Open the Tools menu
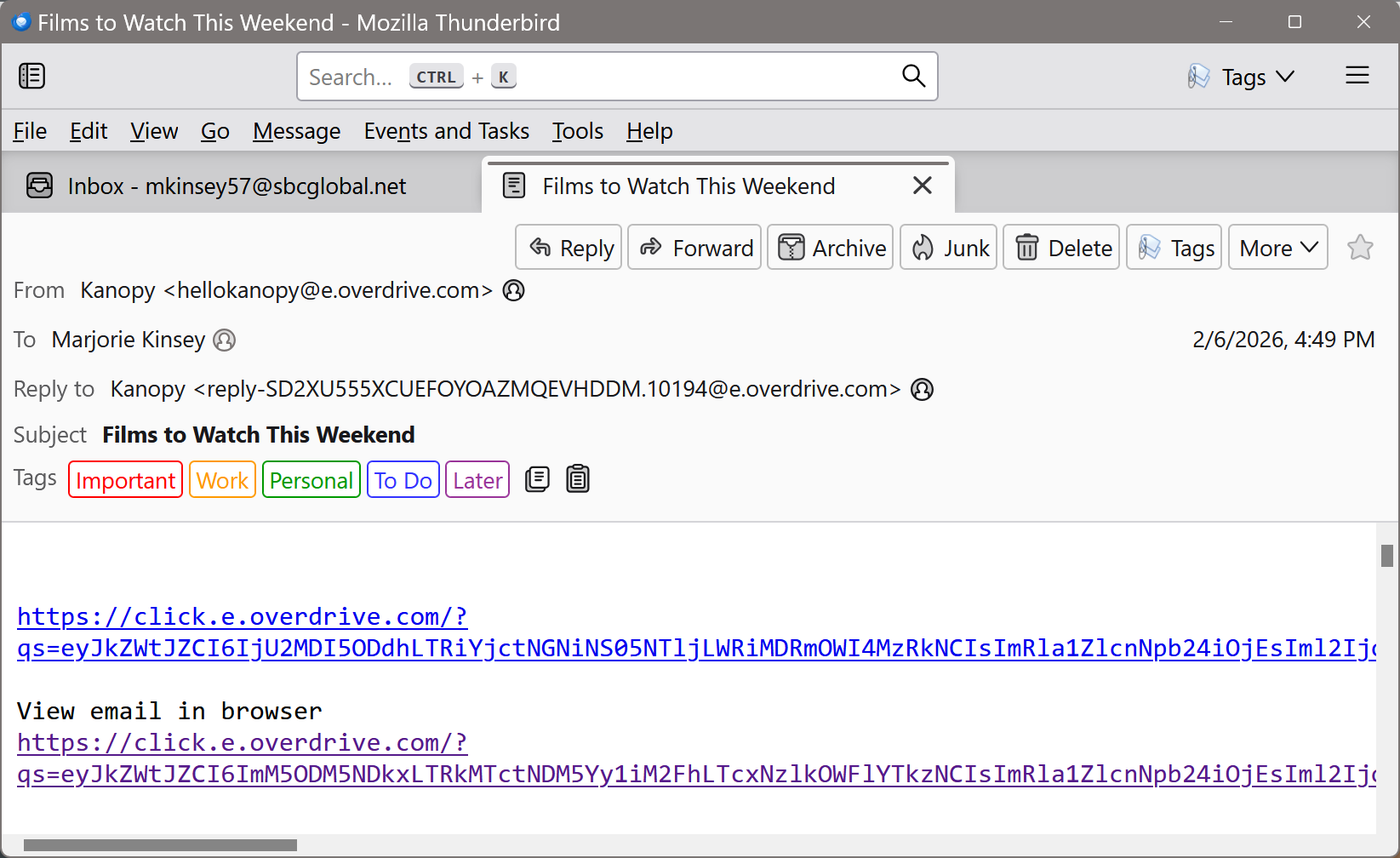This screenshot has height=858, width=1400. tap(578, 131)
